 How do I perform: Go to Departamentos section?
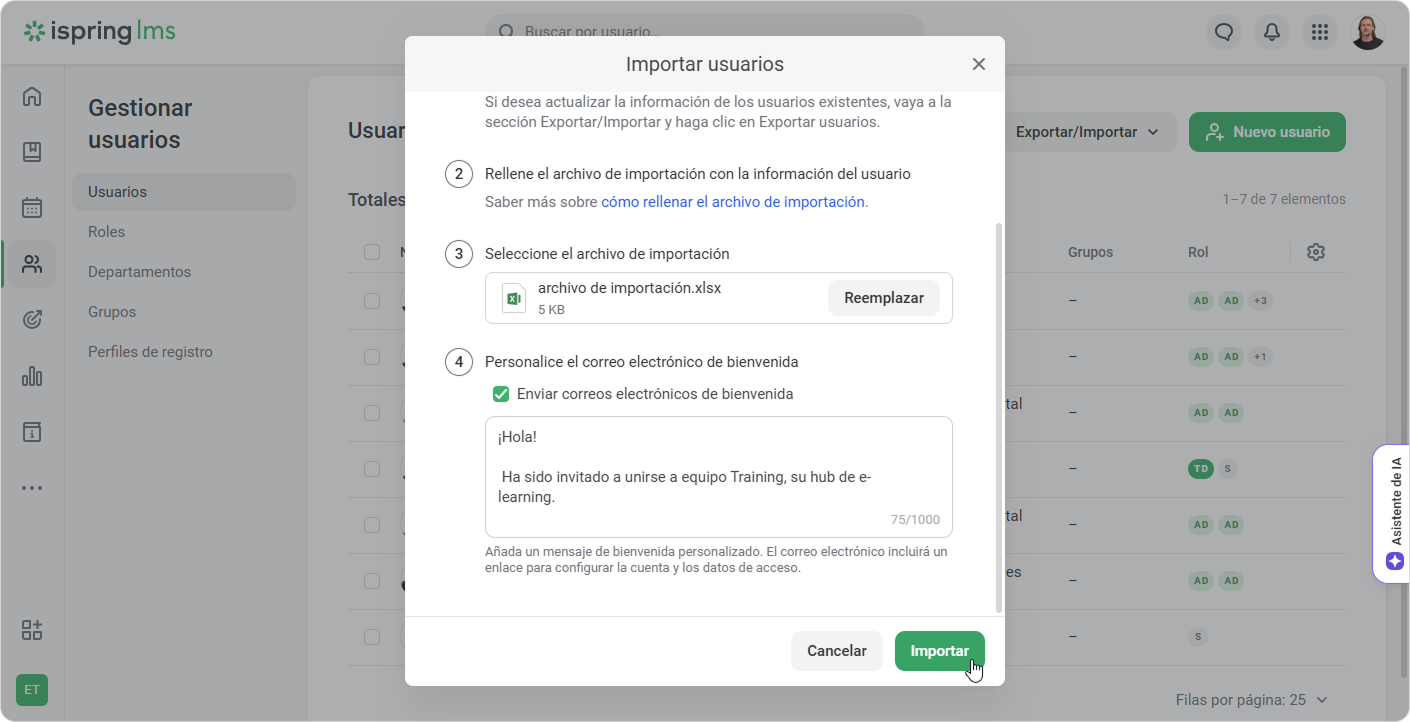click(139, 272)
